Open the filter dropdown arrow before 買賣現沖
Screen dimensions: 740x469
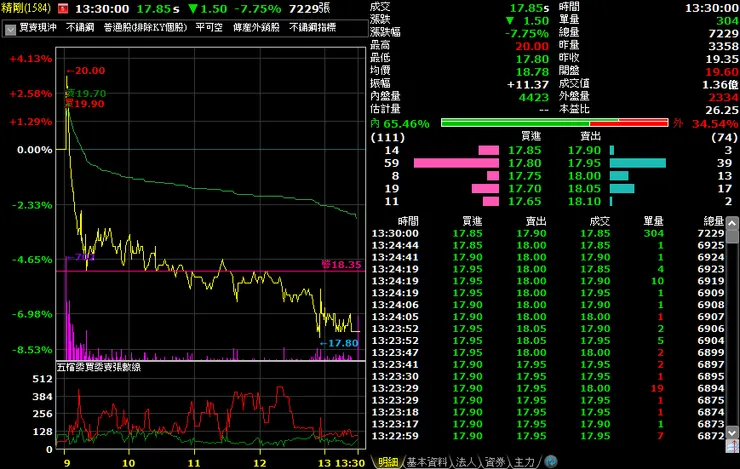[10, 29]
